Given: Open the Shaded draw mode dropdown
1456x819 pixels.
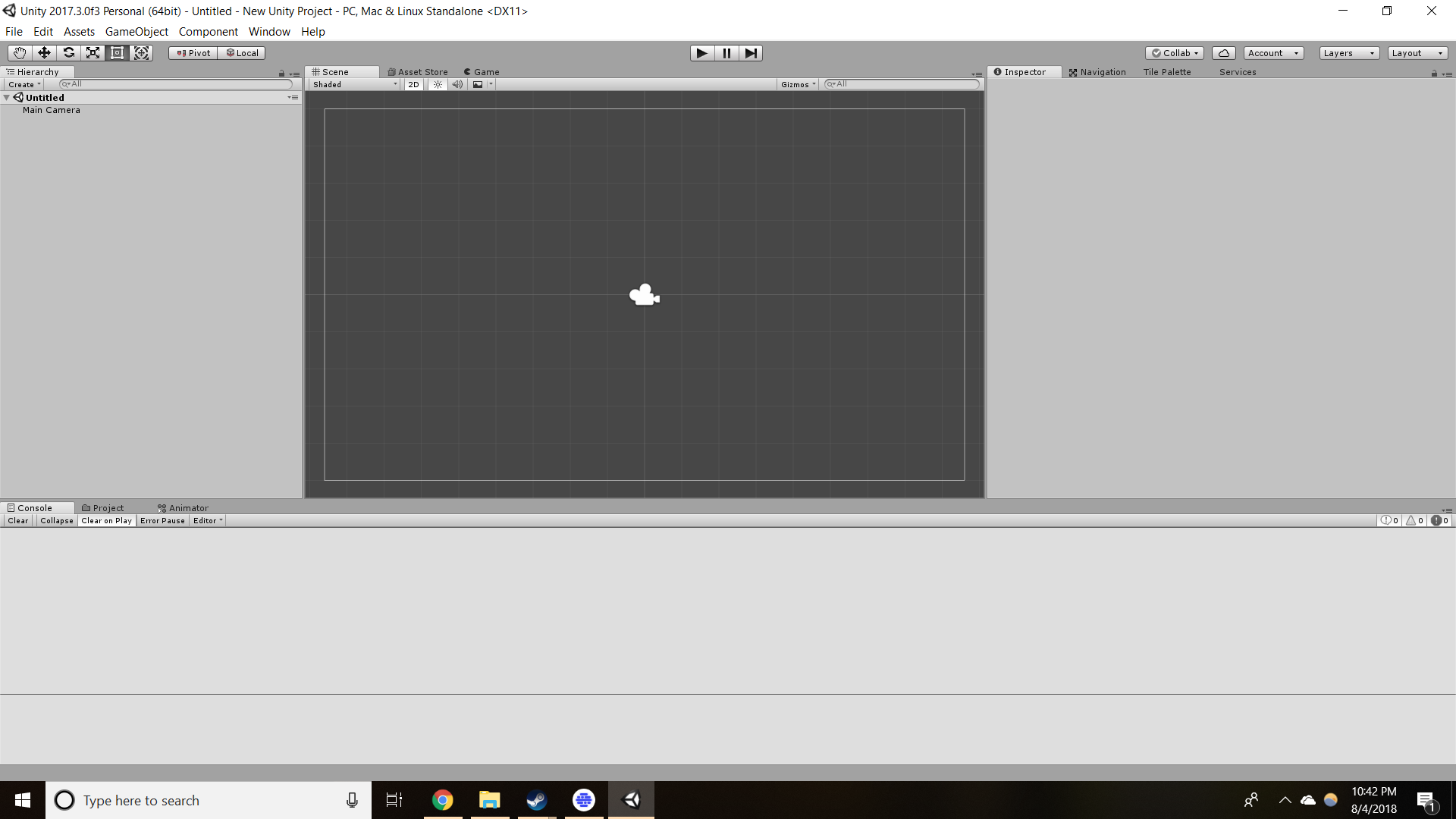Looking at the screenshot, I should pyautogui.click(x=354, y=85).
